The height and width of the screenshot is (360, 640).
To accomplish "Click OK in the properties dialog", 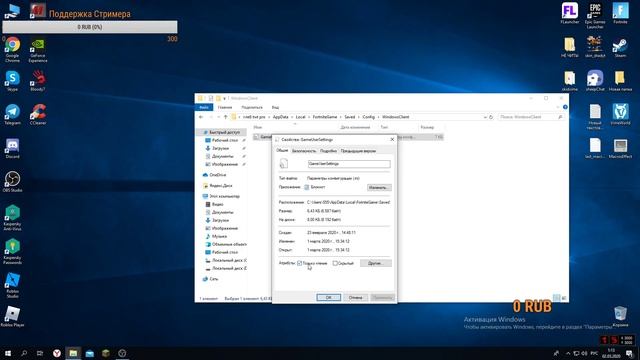I will pyautogui.click(x=329, y=298).
